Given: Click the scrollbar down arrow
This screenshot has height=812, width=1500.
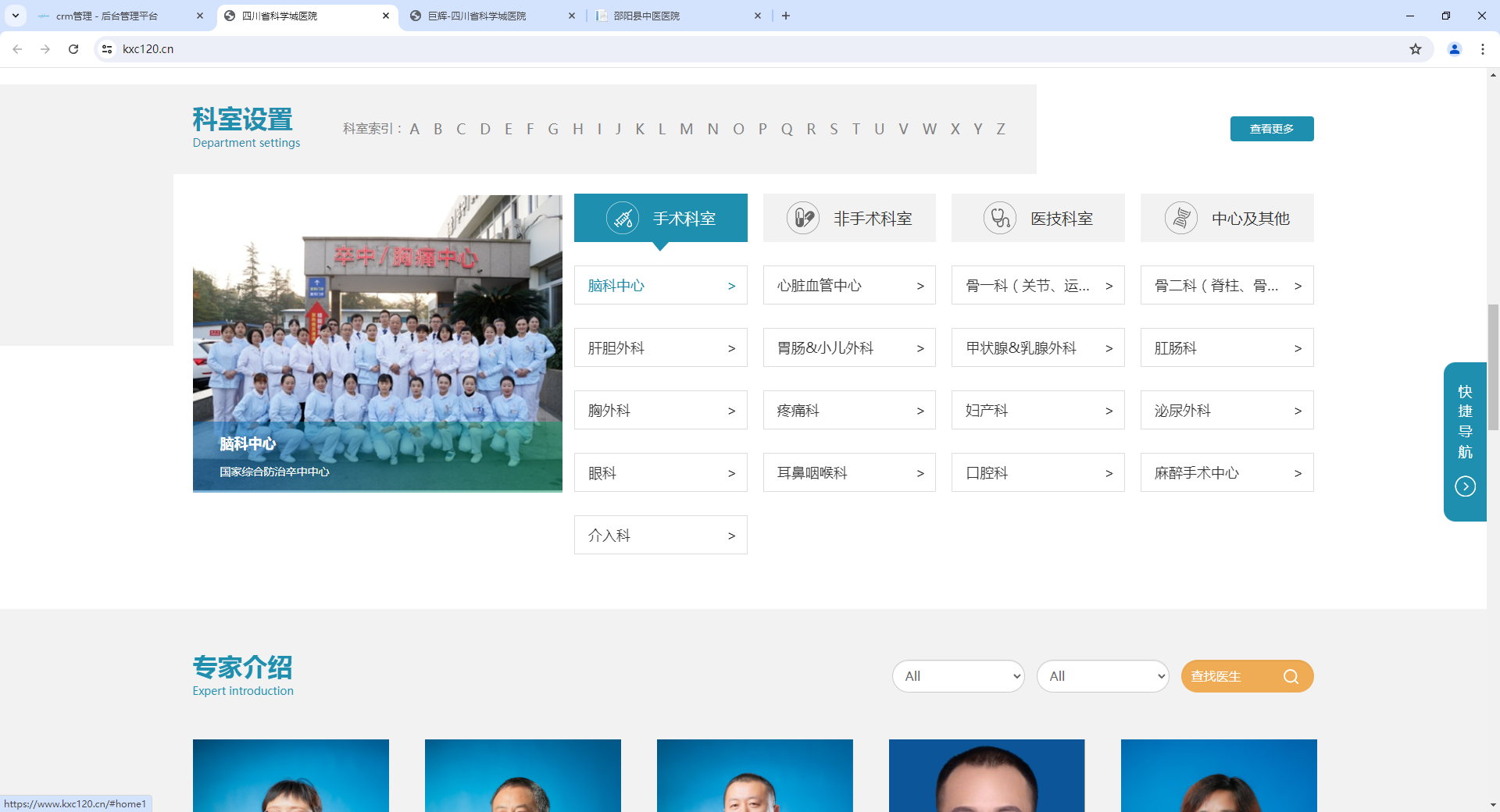Looking at the screenshot, I should [x=1493, y=805].
